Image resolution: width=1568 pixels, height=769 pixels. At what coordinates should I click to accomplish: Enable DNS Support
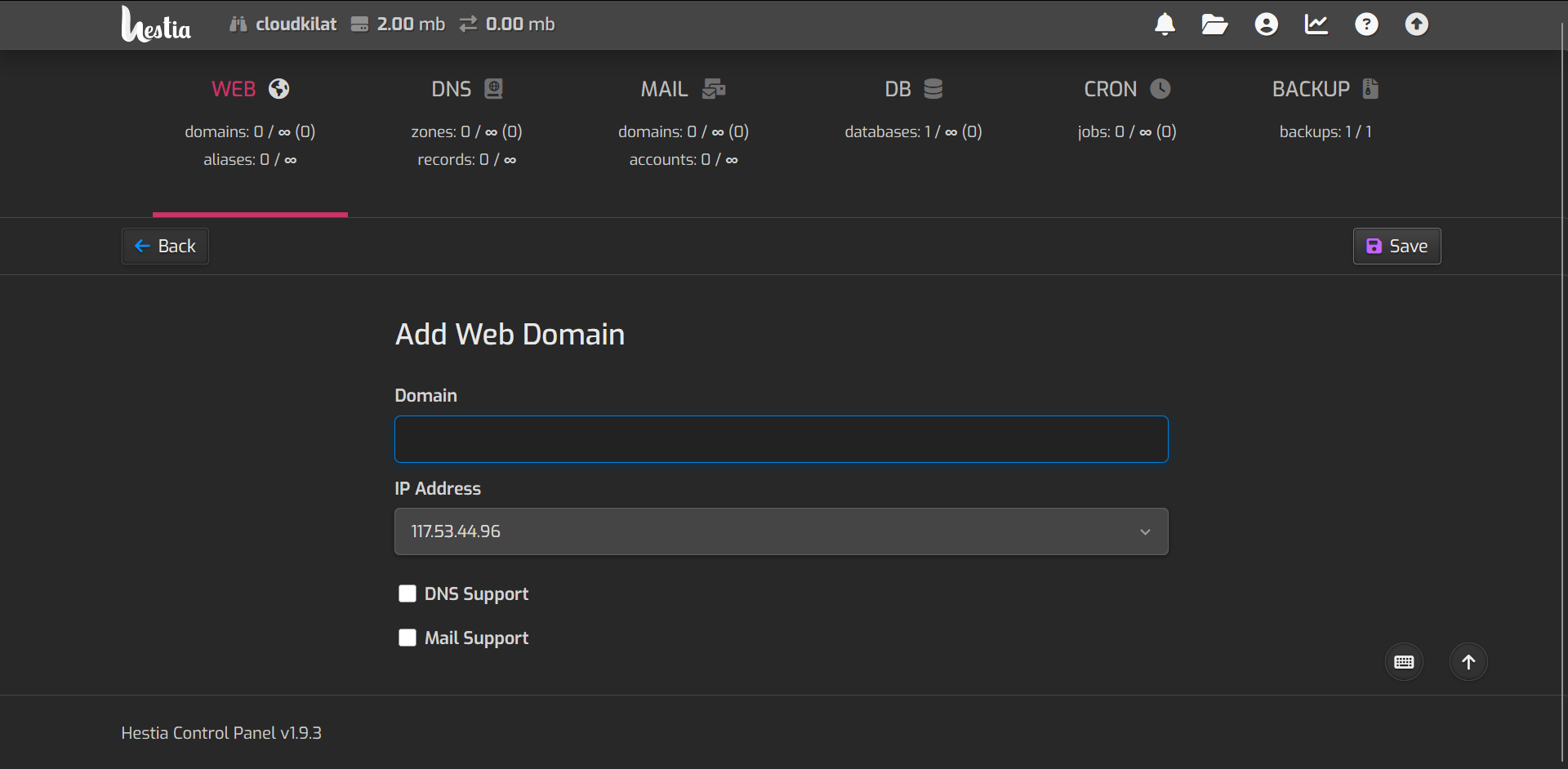pos(408,593)
